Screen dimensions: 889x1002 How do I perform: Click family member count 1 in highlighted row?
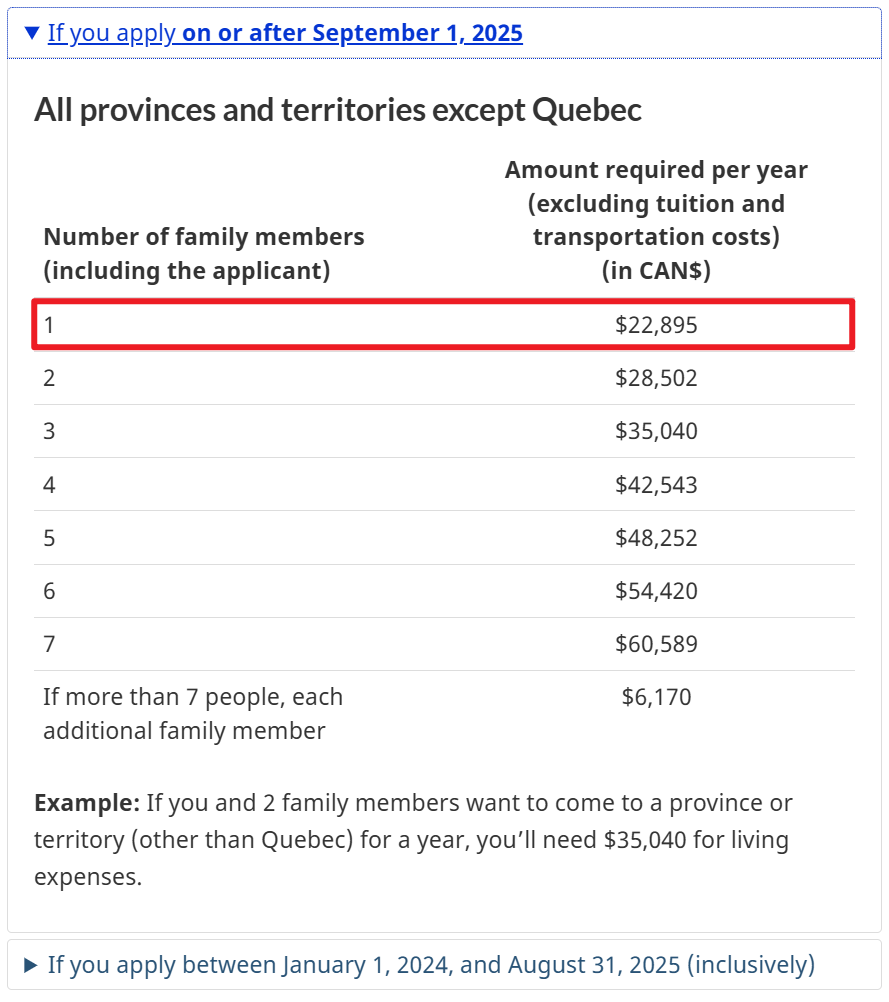49,325
